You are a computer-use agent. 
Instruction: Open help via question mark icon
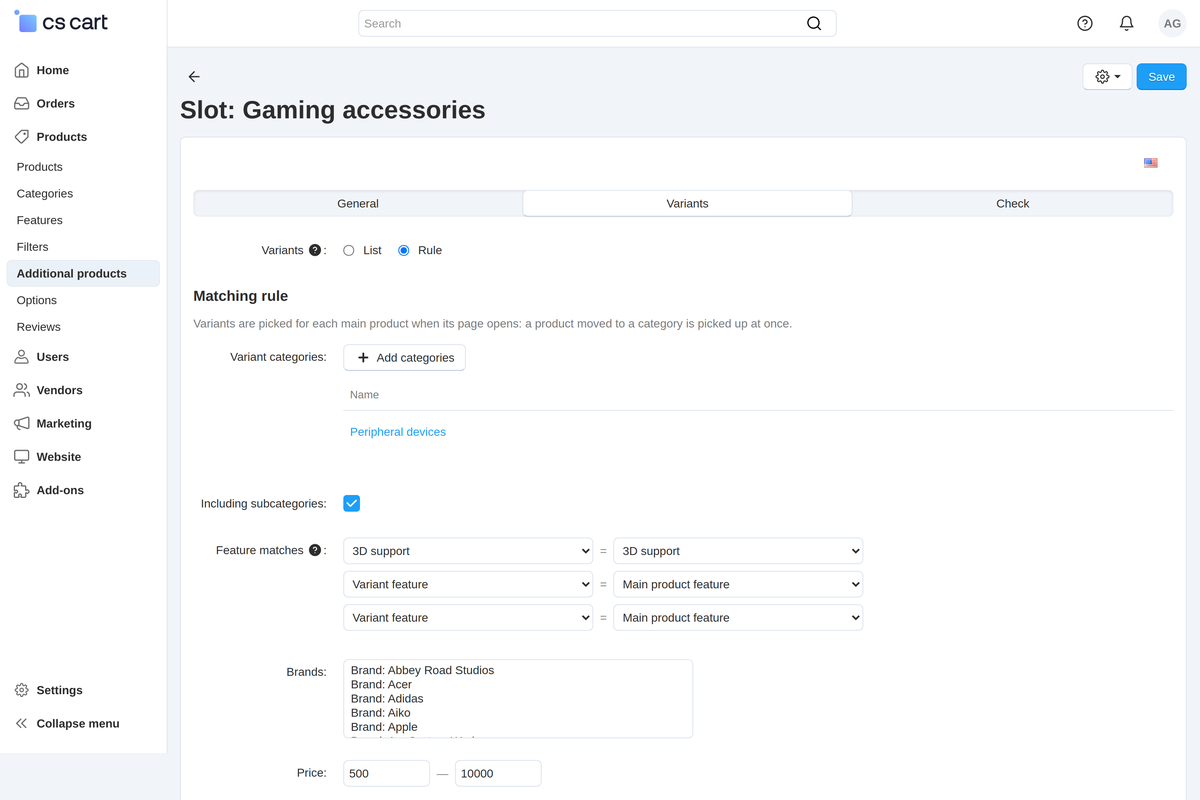pyautogui.click(x=1085, y=23)
